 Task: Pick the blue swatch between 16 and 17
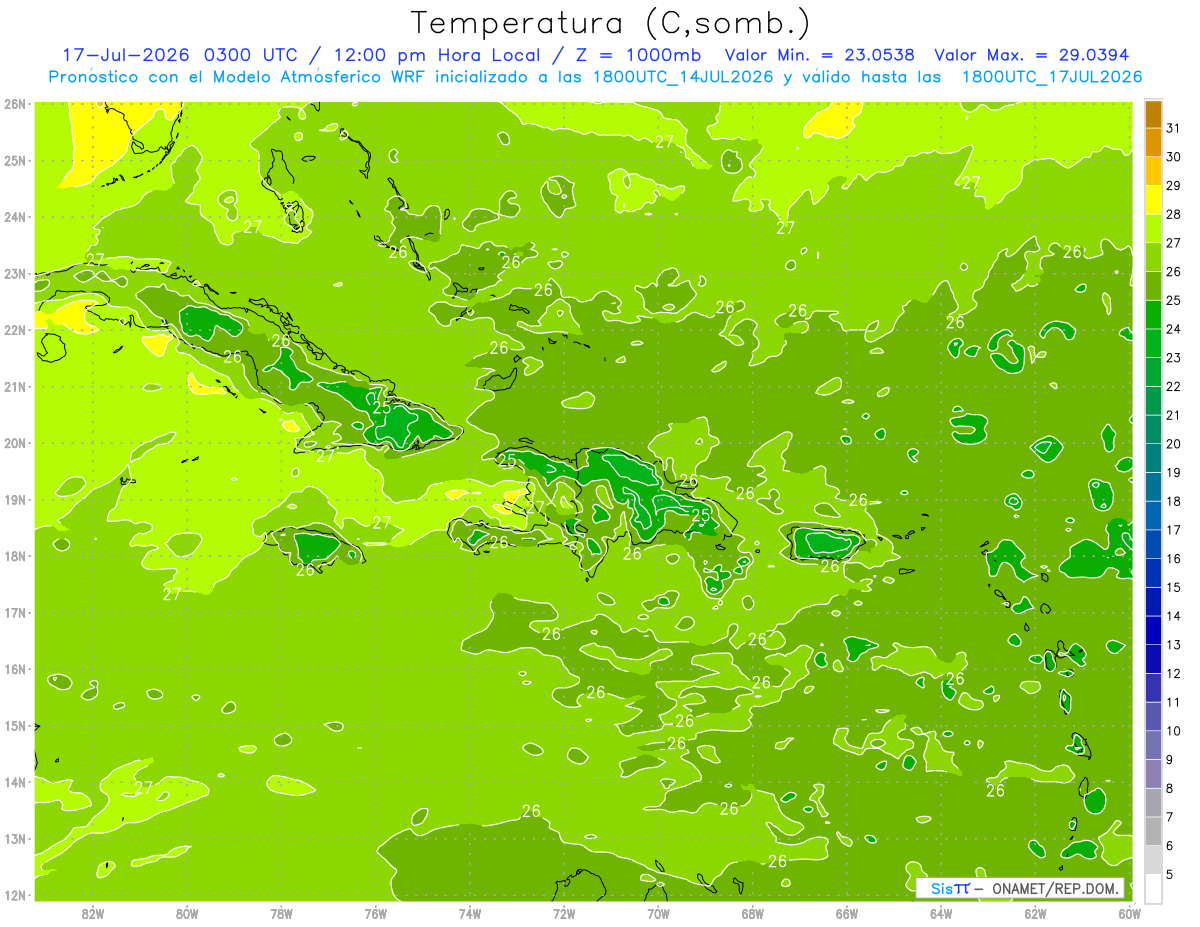(x=1153, y=544)
